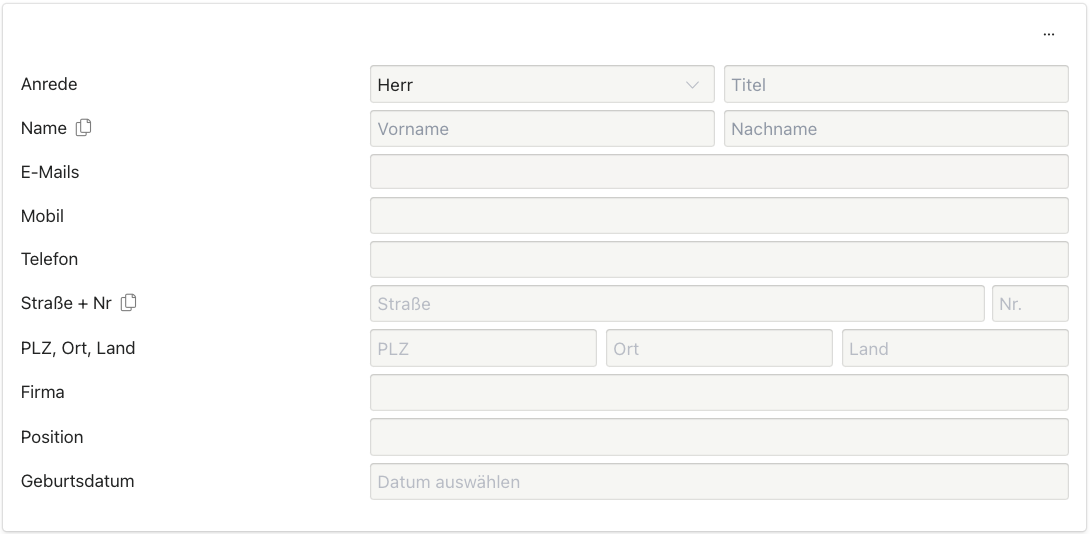Click into the Nachname field
The image size is (1090, 534).
point(896,128)
